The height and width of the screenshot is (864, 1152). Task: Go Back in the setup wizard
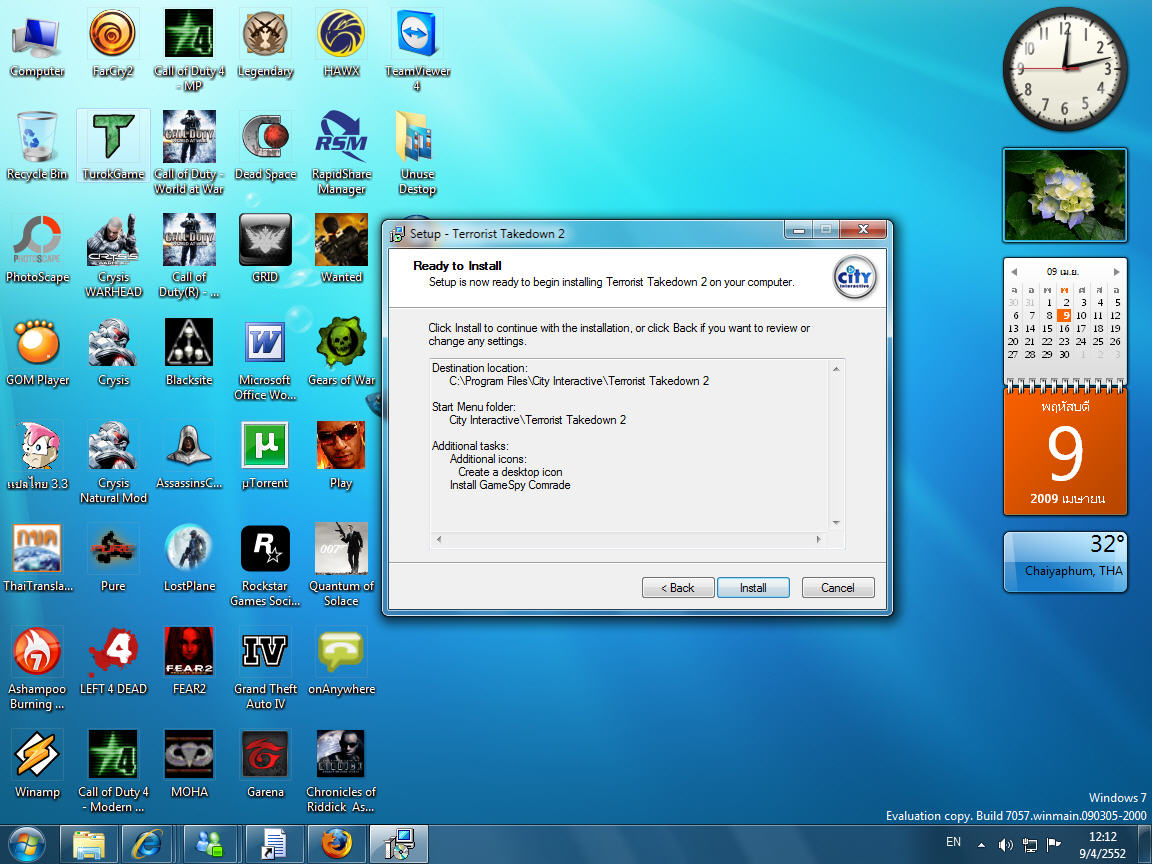click(677, 588)
